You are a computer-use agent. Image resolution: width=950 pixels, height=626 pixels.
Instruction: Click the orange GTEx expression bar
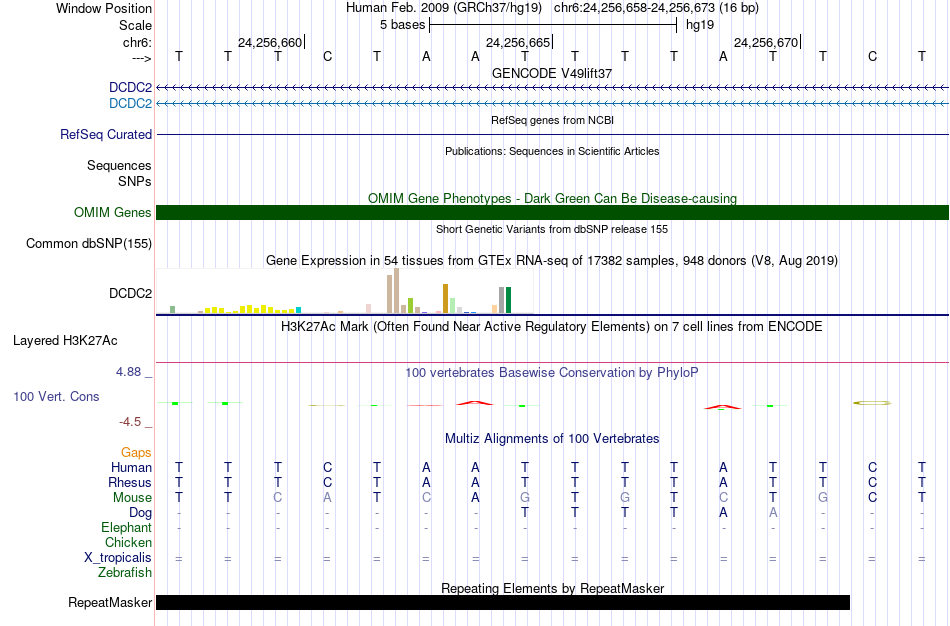pos(445,298)
